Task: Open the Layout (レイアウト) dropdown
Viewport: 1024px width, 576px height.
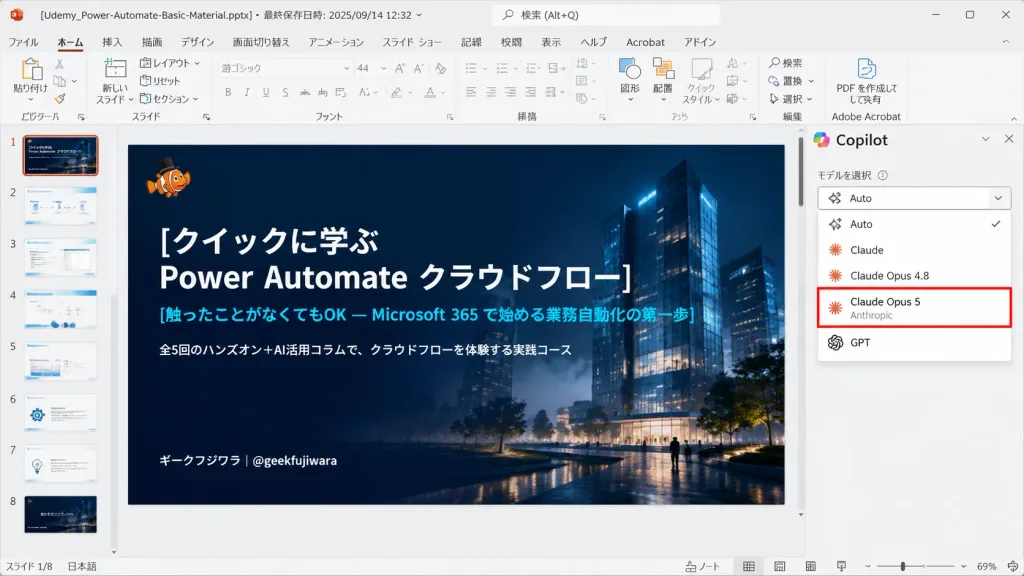Action: 170,63
